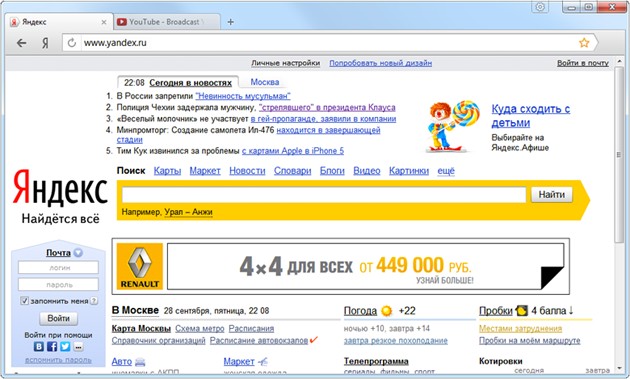Click example query Урал – Анжи
The image size is (630, 379).
[x=188, y=212]
